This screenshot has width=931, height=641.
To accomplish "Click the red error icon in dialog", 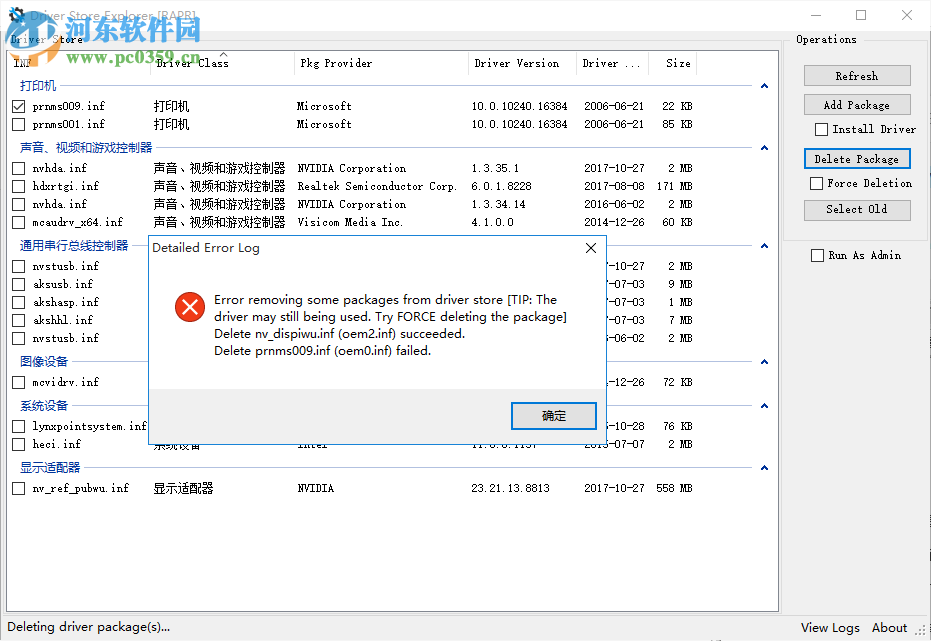I will [189, 307].
